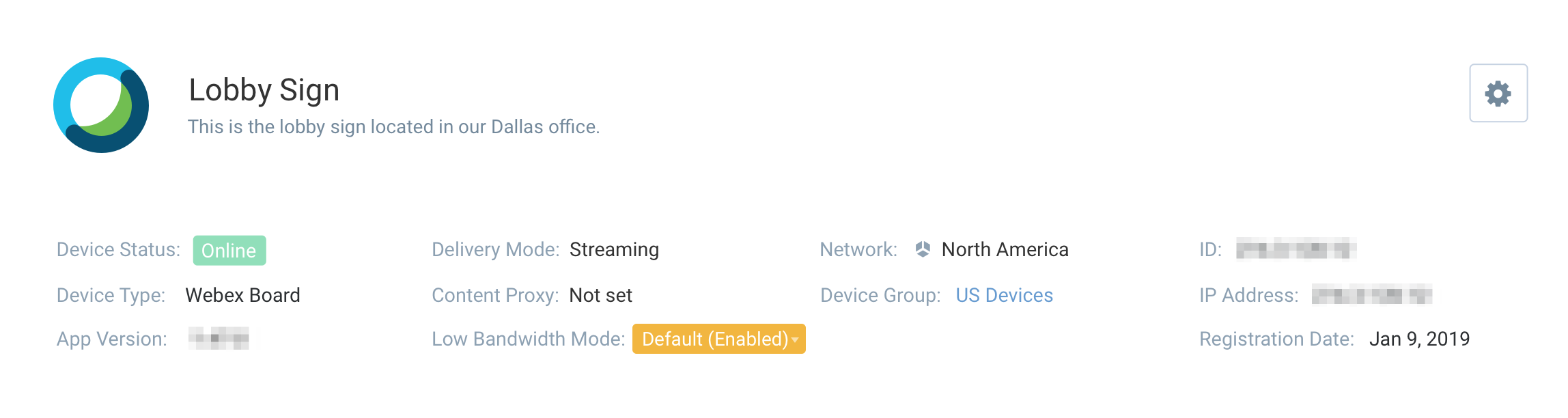Click the Device Group label
1568x418 pixels.
880,296
